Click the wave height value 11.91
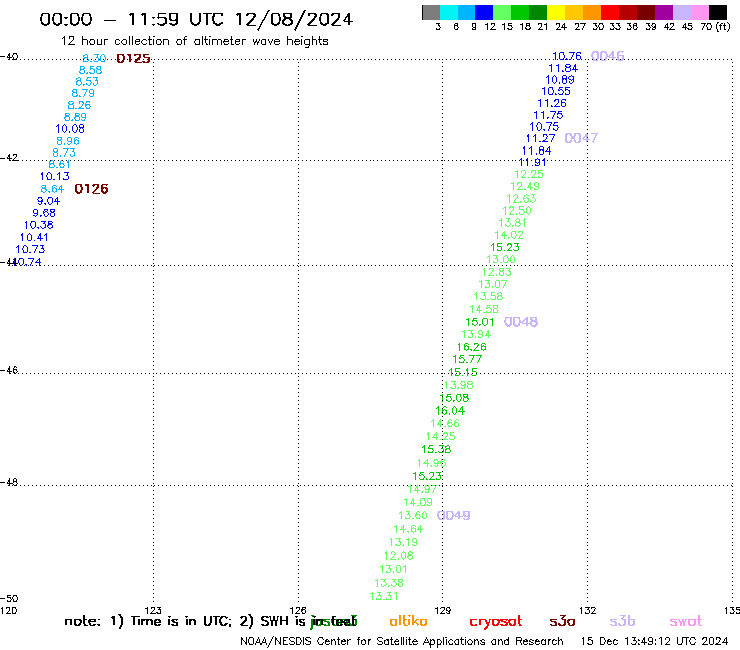 point(532,162)
